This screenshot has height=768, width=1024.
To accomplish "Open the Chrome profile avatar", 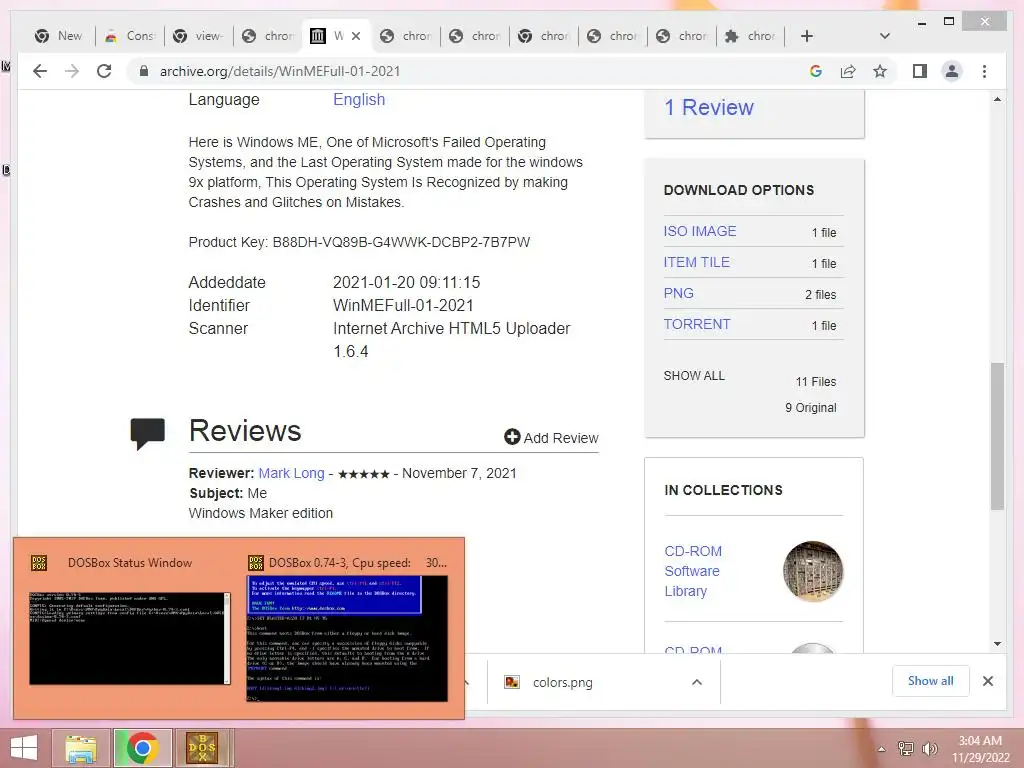I will 952,71.
